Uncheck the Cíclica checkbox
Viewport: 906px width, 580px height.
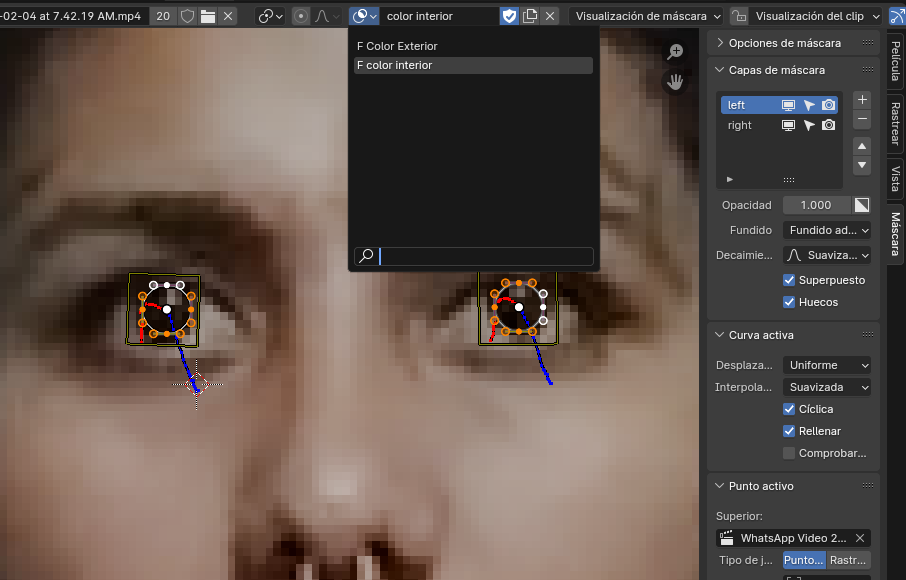point(789,409)
